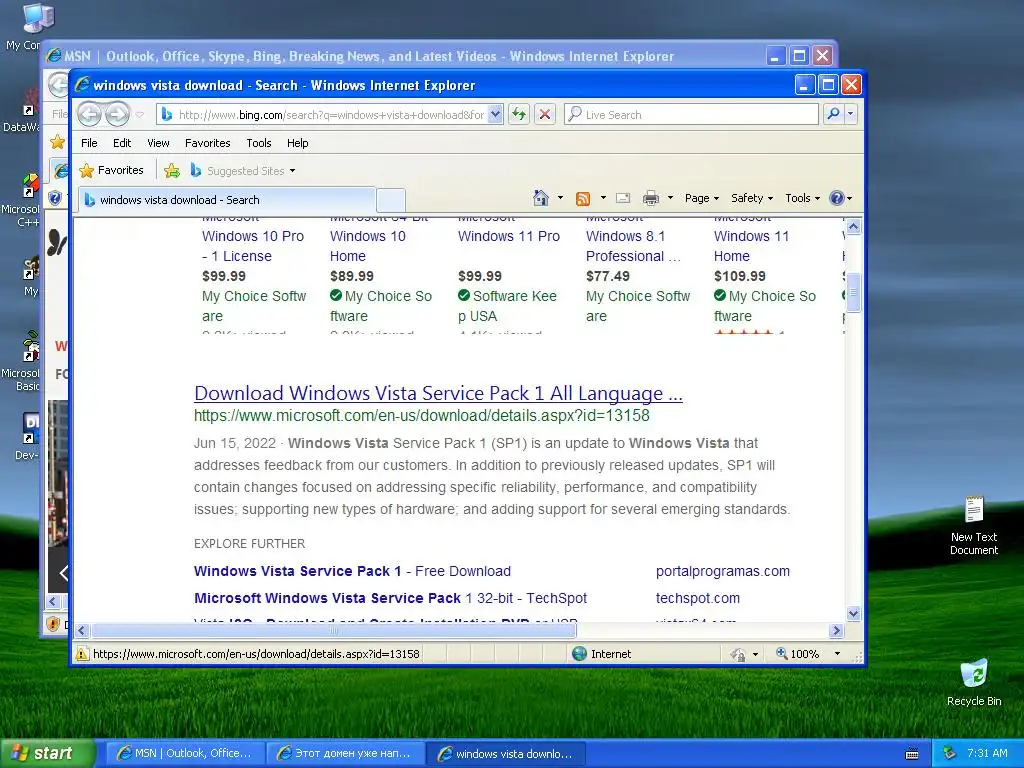Open the Edit menu
Viewport: 1024px width, 768px height.
pyautogui.click(x=121, y=143)
